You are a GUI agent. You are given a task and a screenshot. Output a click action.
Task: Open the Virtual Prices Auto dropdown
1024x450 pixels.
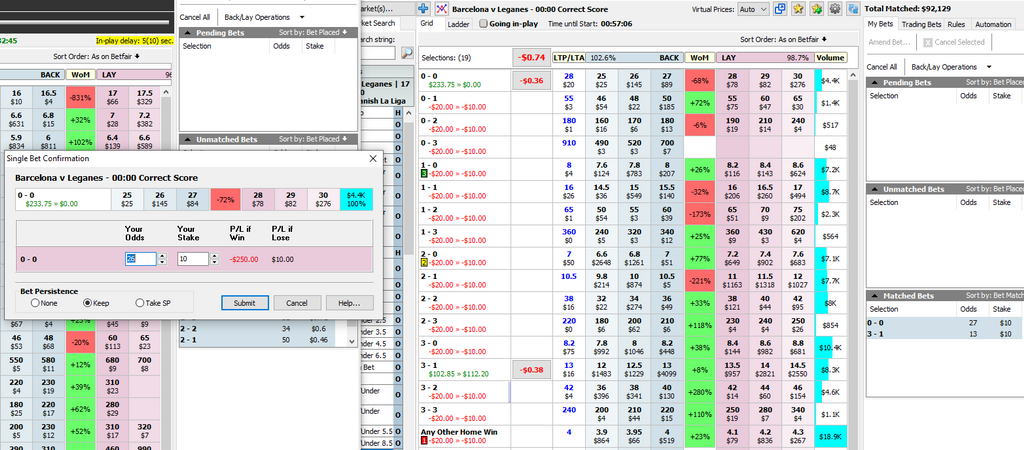coord(753,9)
